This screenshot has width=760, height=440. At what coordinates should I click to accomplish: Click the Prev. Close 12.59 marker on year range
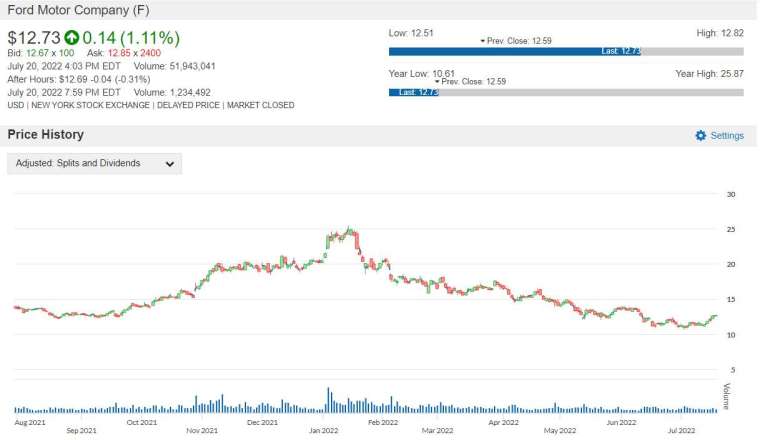tap(470, 81)
